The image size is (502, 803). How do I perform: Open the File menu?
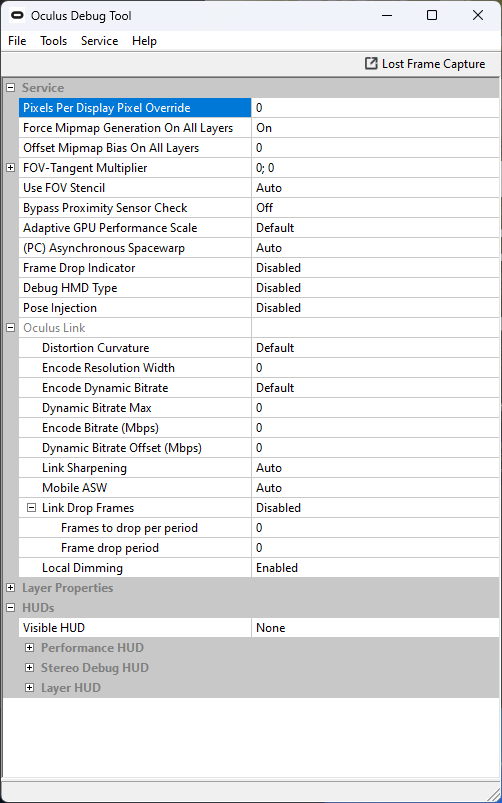tap(17, 41)
